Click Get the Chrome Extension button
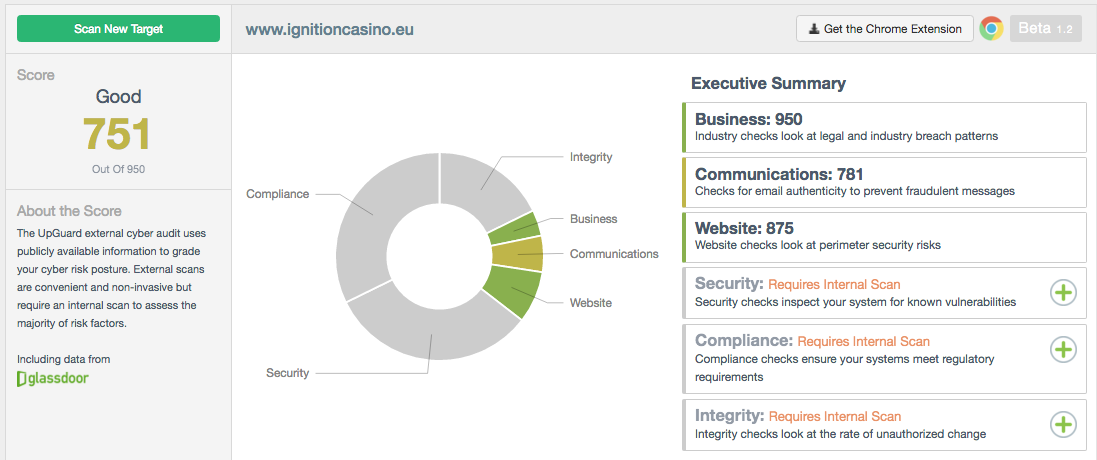1097x460 pixels. pyautogui.click(x=884, y=29)
